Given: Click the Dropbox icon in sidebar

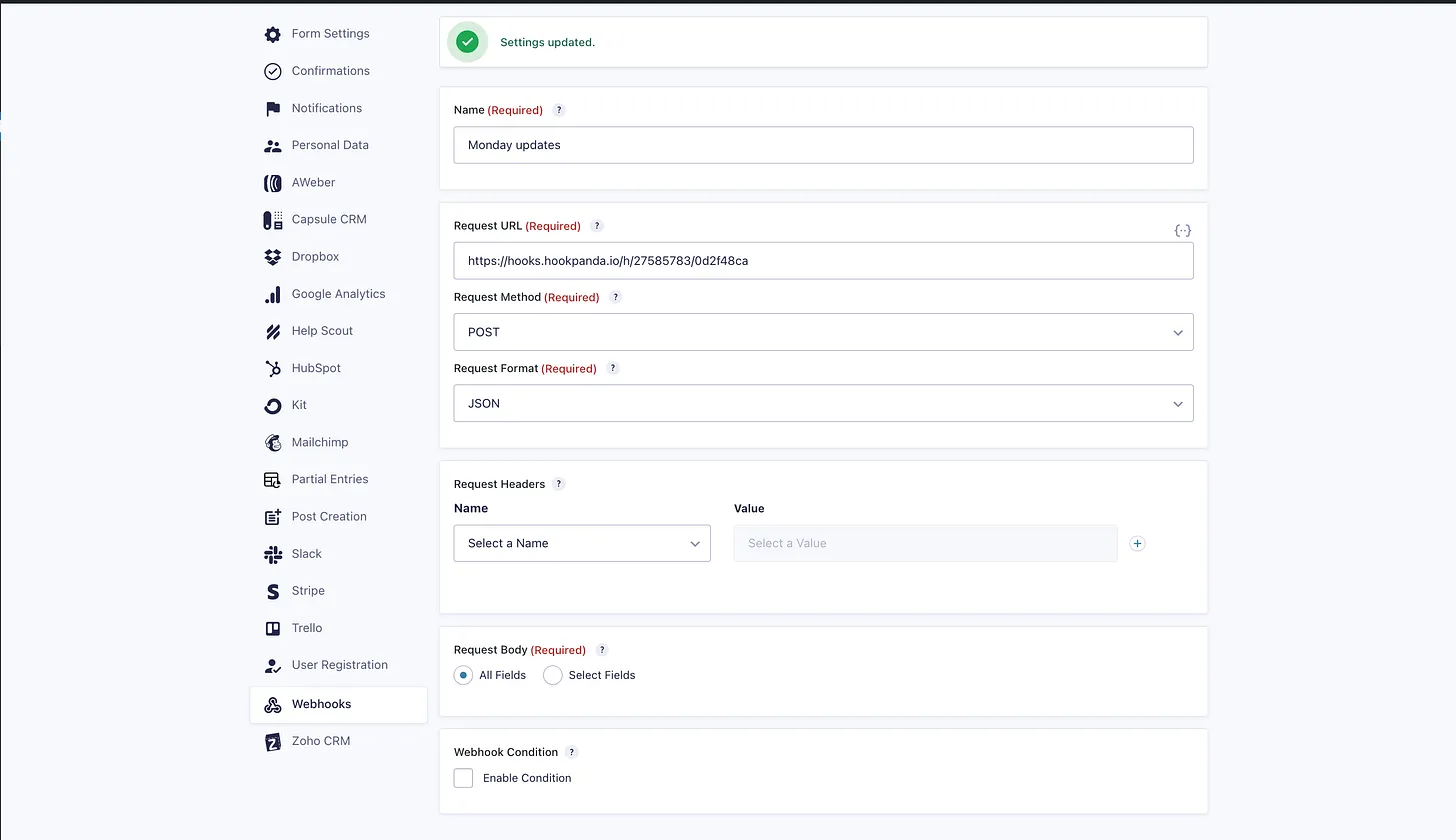Looking at the screenshot, I should pos(272,257).
